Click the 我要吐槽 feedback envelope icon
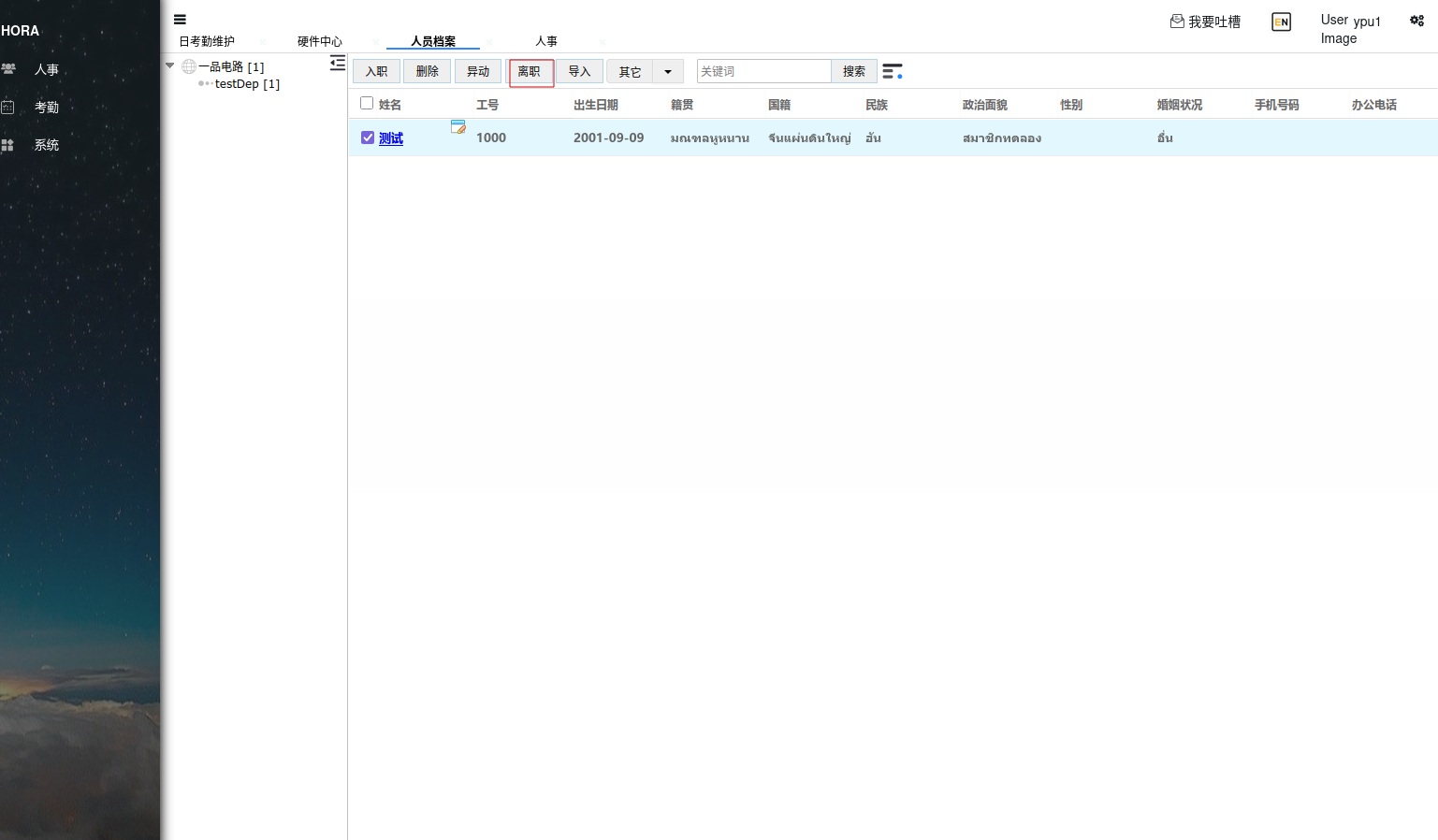 (x=1177, y=21)
